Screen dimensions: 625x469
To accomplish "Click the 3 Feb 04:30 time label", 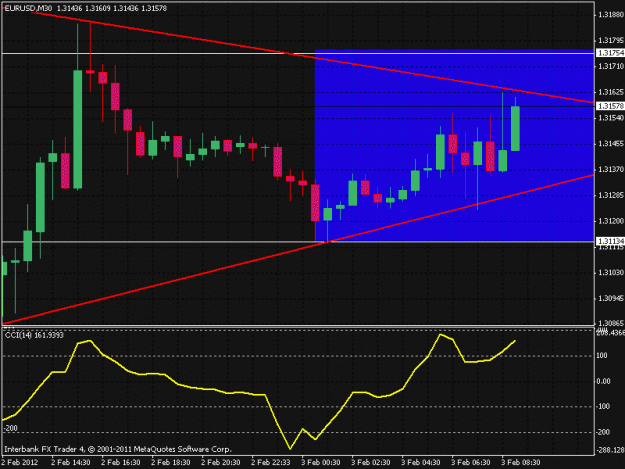I will point(421,462).
